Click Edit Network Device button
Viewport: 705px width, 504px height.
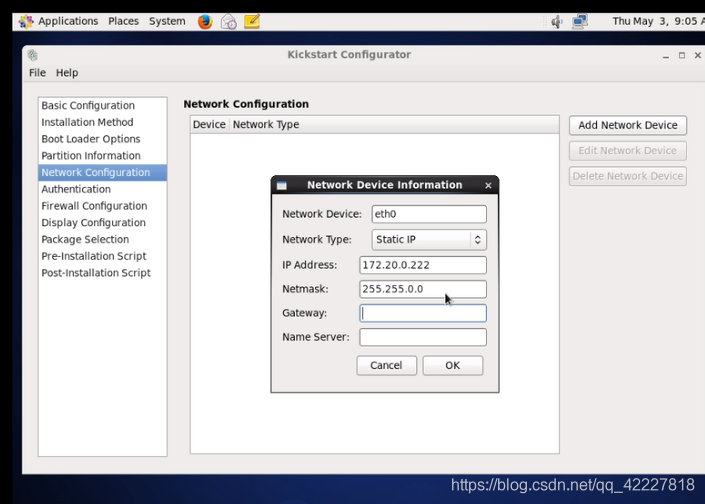coord(628,151)
